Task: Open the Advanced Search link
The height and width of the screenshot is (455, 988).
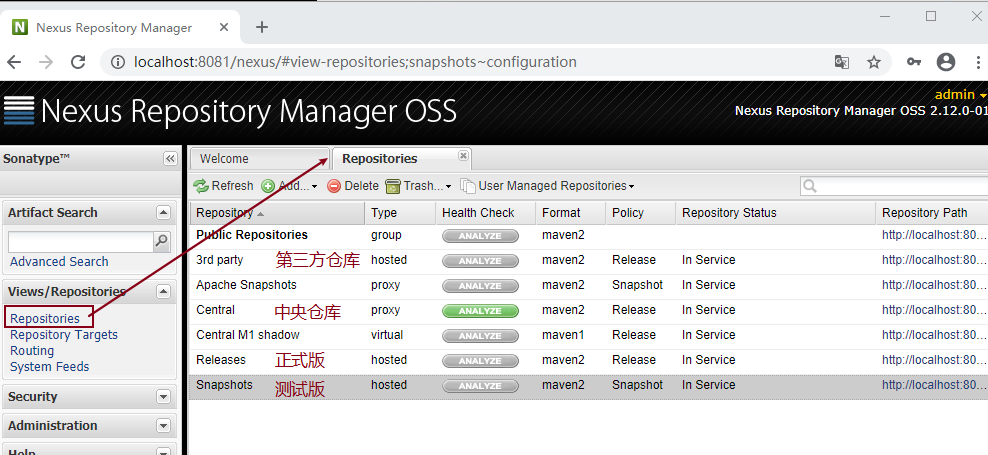Action: tap(59, 262)
